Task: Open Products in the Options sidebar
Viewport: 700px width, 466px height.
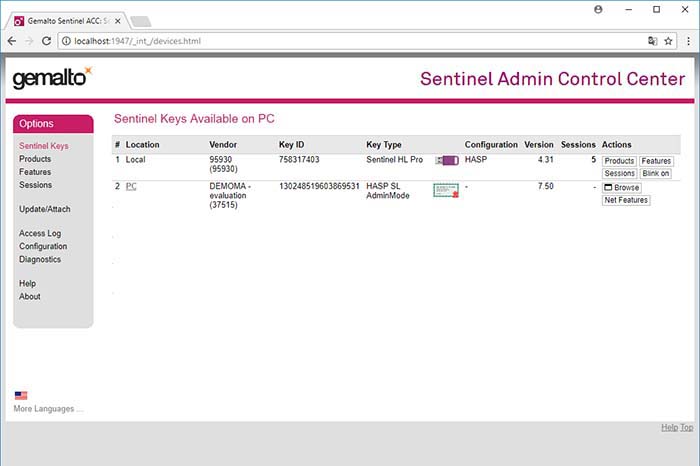Action: coord(35,159)
